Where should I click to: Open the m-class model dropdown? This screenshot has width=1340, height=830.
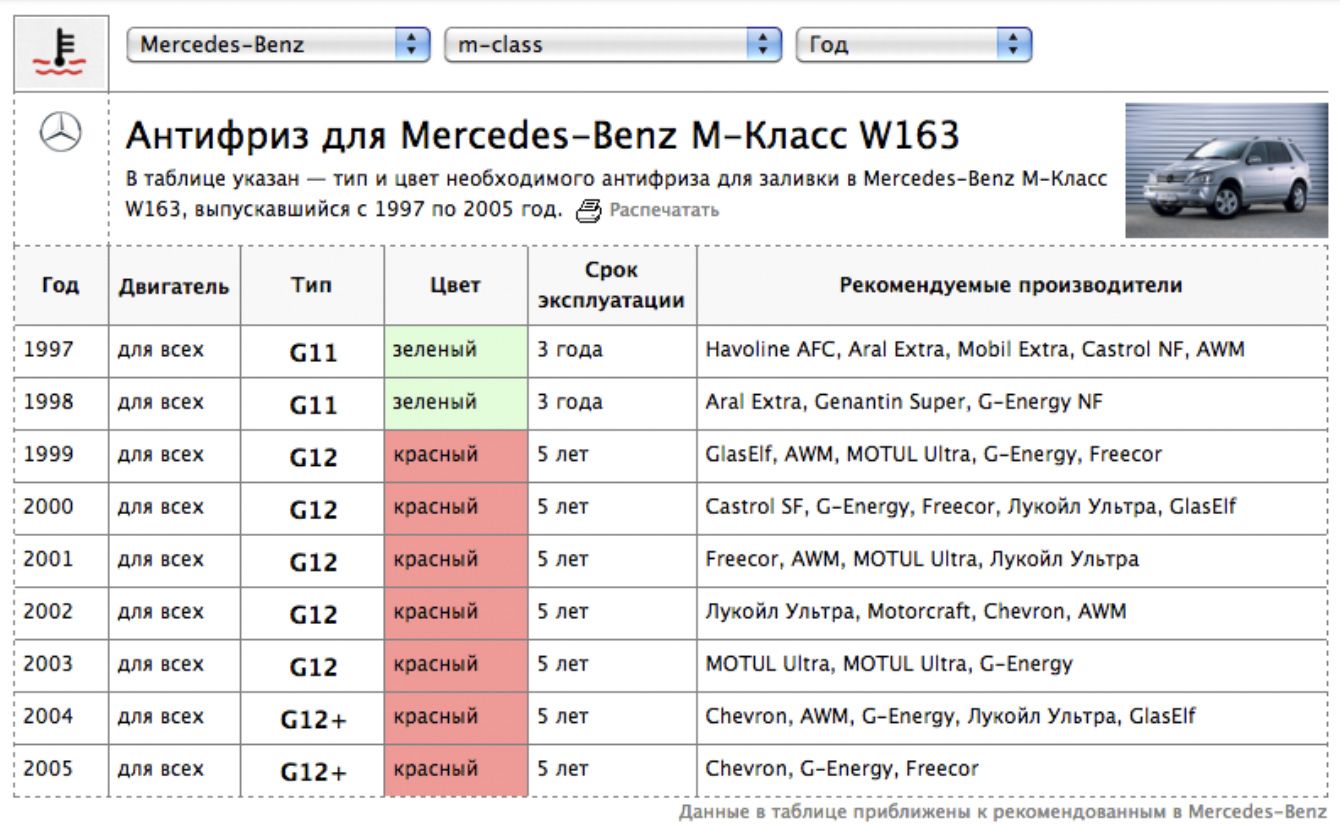tap(612, 45)
